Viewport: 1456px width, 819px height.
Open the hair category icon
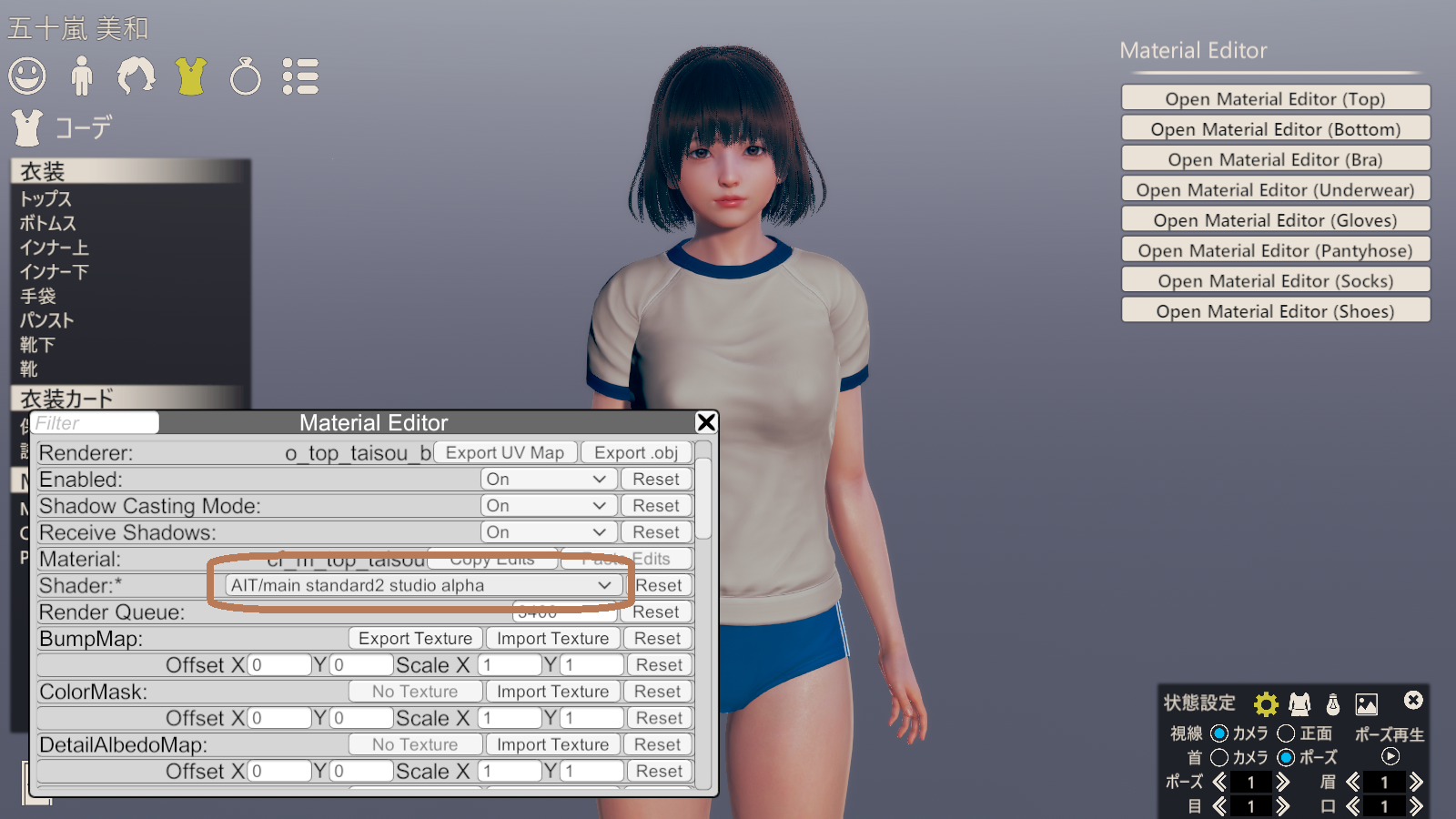tap(136, 76)
